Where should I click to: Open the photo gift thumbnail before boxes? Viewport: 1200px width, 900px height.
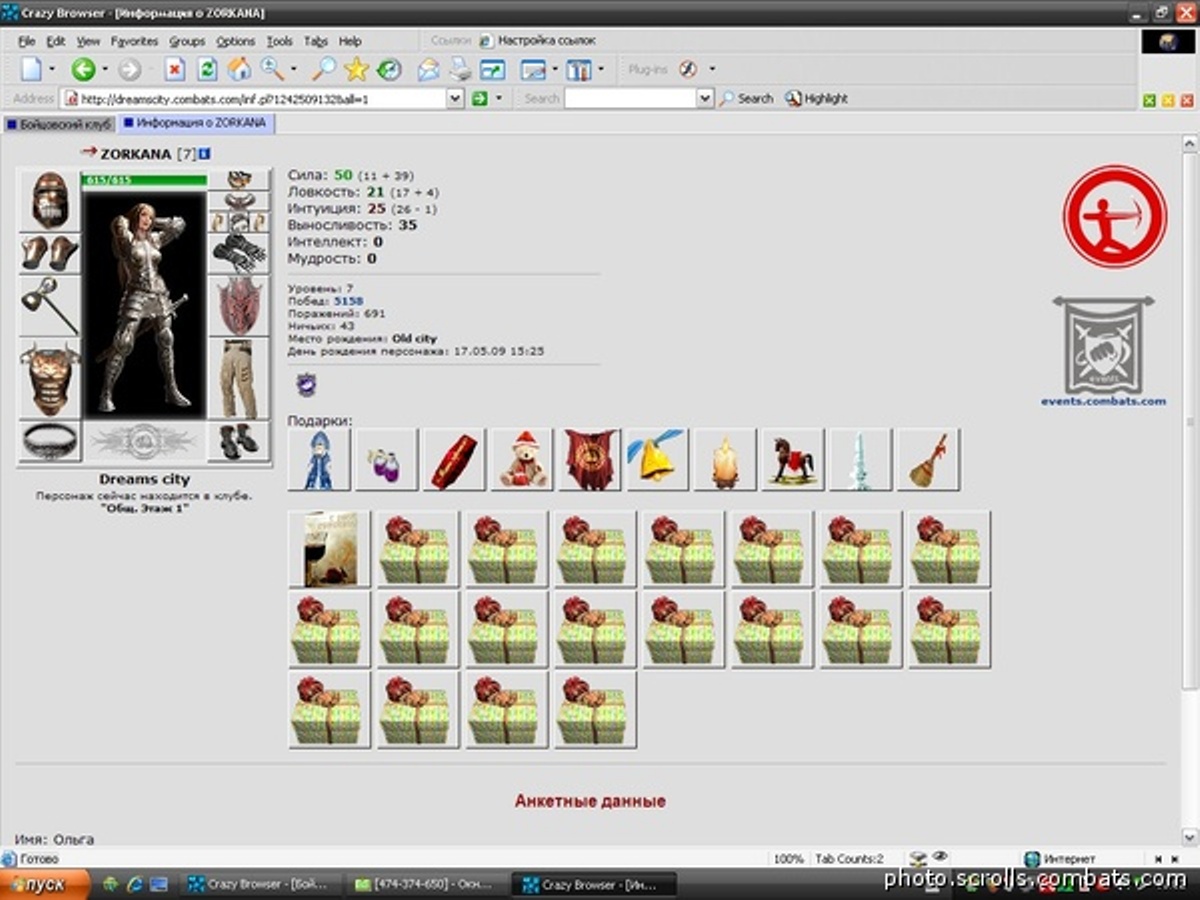[329, 548]
